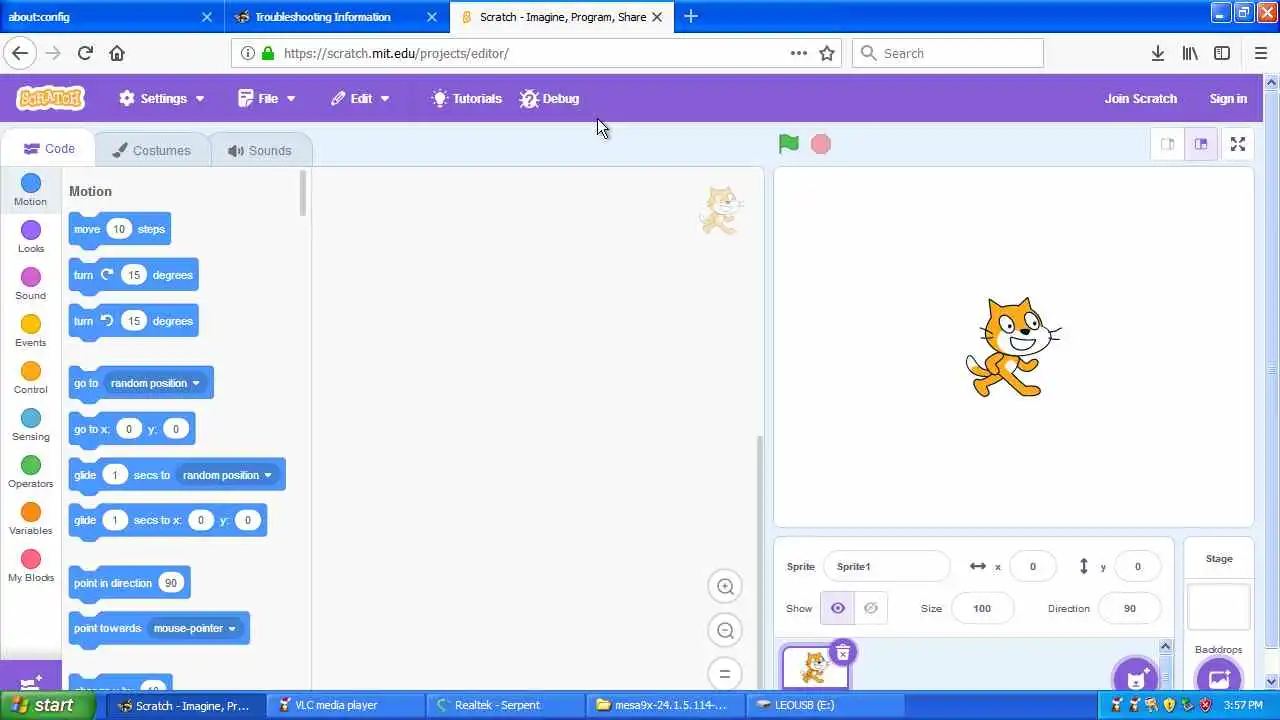The width and height of the screenshot is (1280, 720).
Task: Open the glide block's random position dropdown
Action: (x=227, y=475)
